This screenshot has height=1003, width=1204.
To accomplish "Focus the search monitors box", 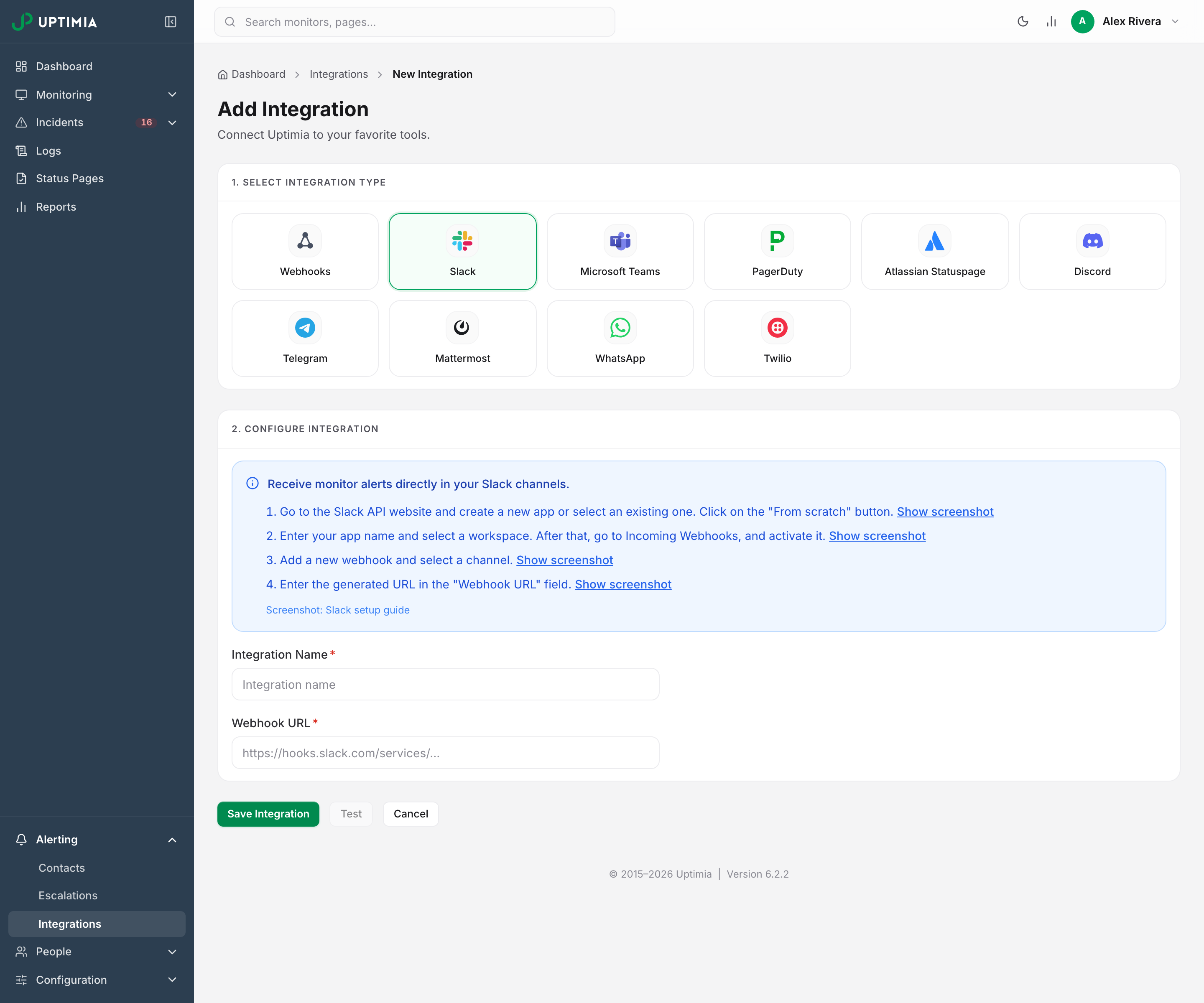I will (415, 22).
